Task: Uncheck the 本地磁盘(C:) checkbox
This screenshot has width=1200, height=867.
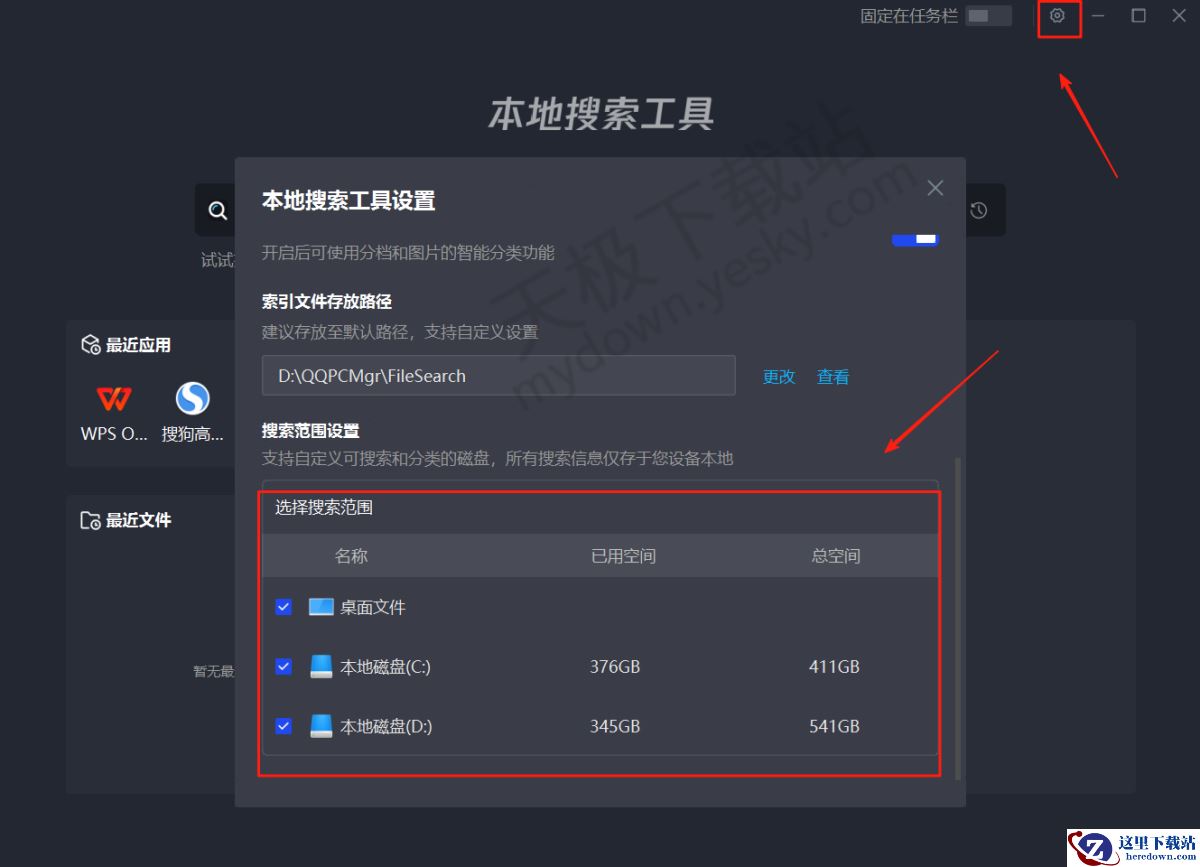Action: pos(283,666)
